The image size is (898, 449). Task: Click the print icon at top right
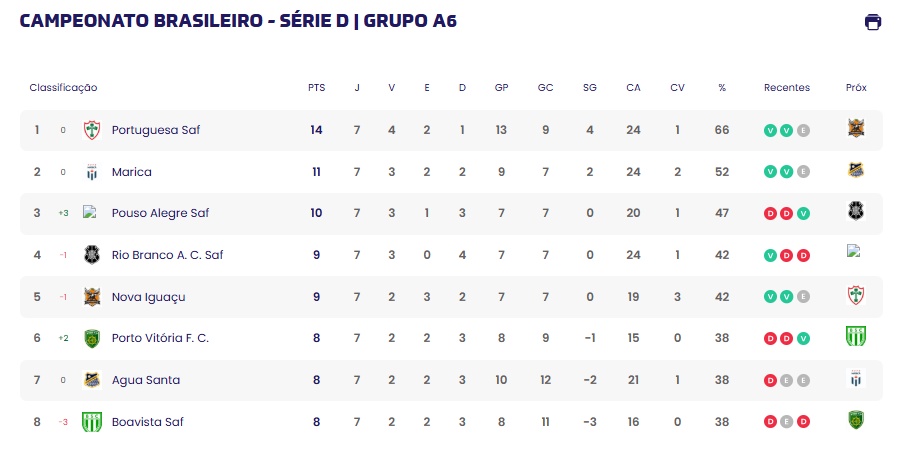[873, 22]
